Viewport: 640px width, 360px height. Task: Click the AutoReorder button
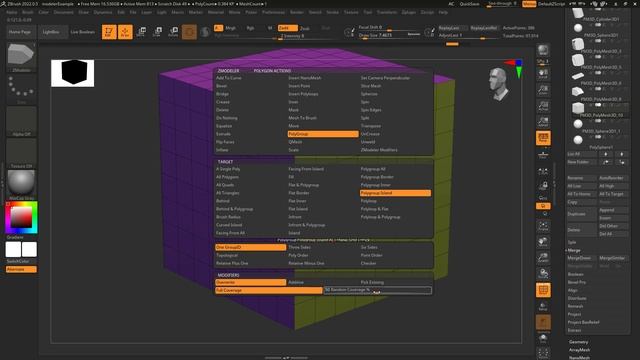click(x=613, y=178)
